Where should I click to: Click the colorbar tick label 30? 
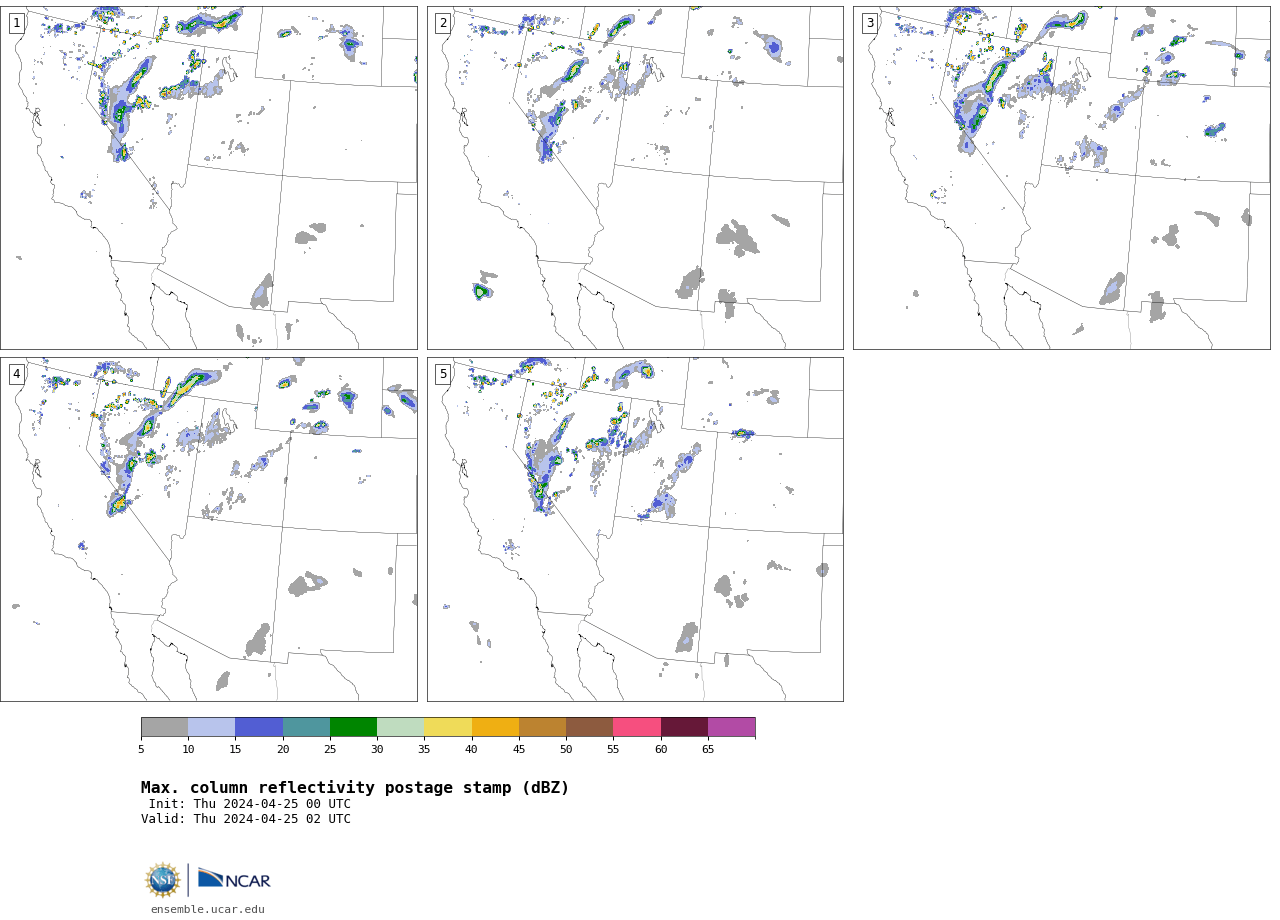[377, 749]
